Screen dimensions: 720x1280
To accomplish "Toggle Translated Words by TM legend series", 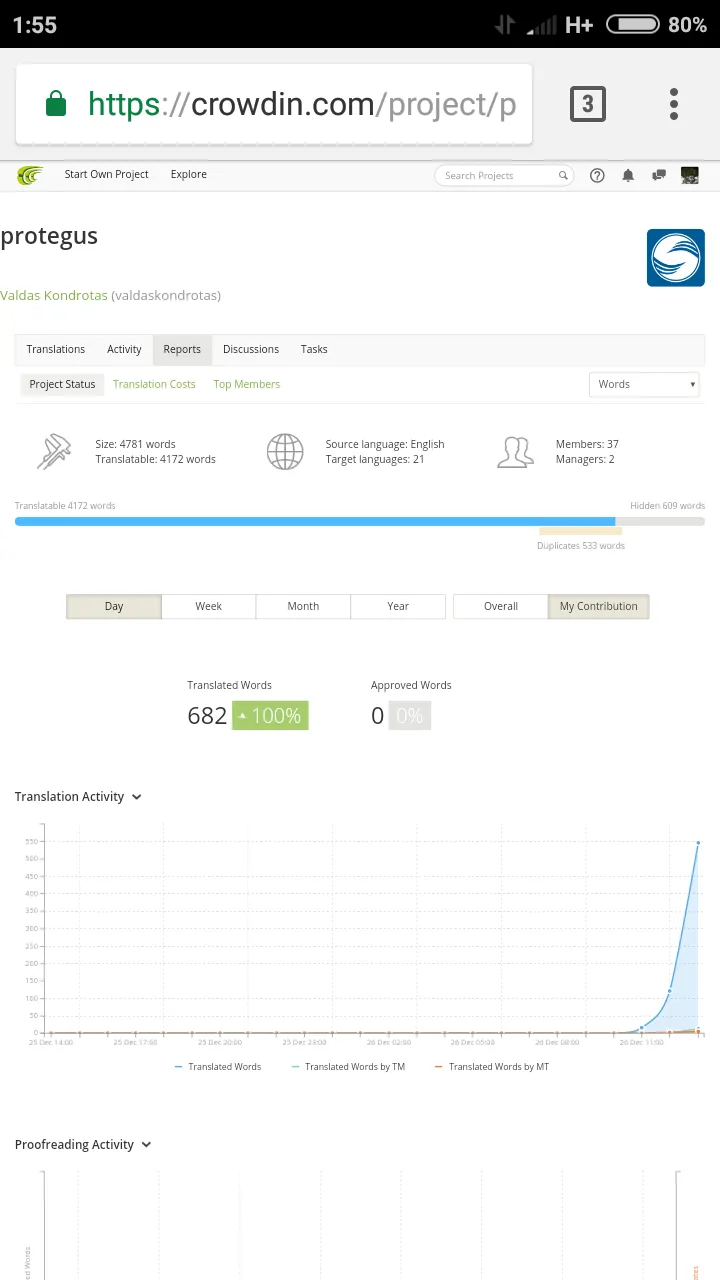I will pos(348,1067).
